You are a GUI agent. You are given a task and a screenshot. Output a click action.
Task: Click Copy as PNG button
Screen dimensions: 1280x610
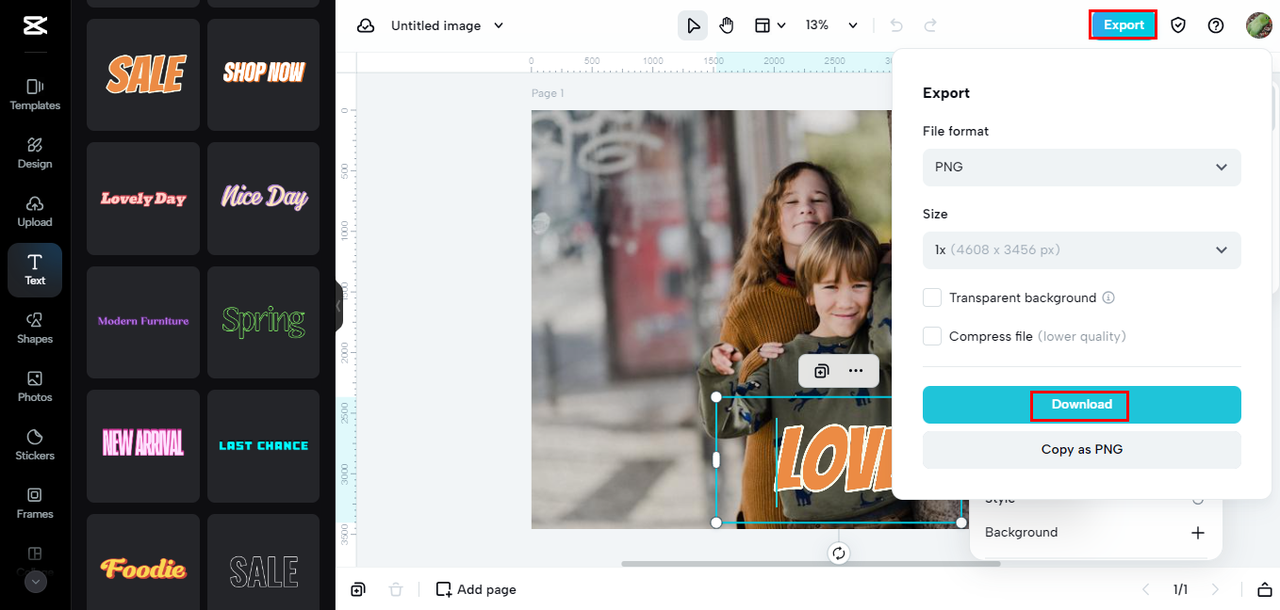(1081, 450)
